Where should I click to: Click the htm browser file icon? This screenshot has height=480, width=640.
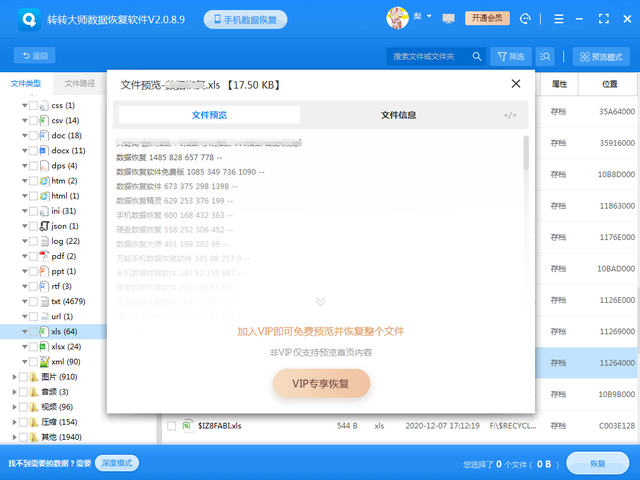(x=44, y=181)
